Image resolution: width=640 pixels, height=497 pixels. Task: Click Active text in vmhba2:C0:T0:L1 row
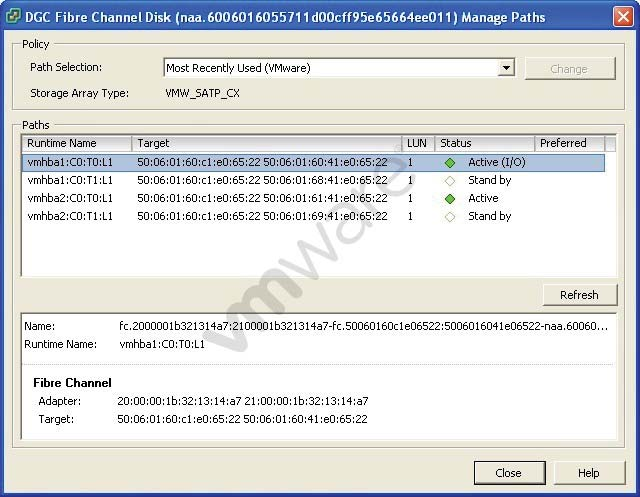click(x=483, y=198)
